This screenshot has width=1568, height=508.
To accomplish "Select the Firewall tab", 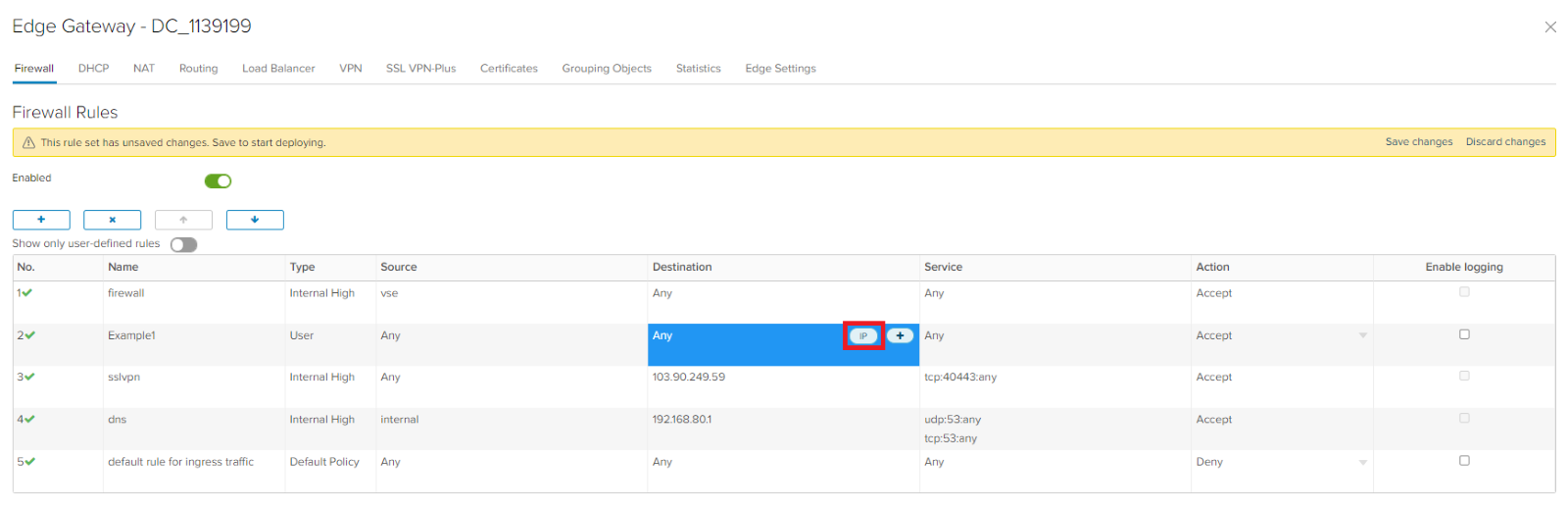I will pos(34,69).
